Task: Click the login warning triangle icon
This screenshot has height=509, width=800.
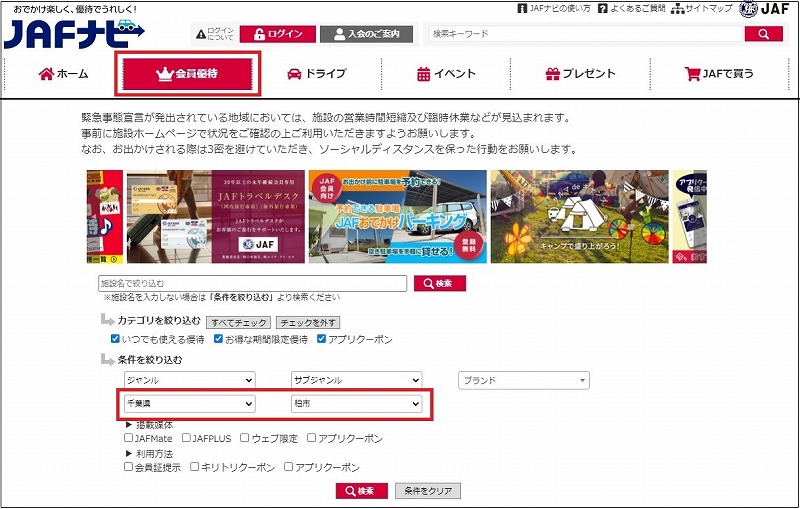Action: 201,34
